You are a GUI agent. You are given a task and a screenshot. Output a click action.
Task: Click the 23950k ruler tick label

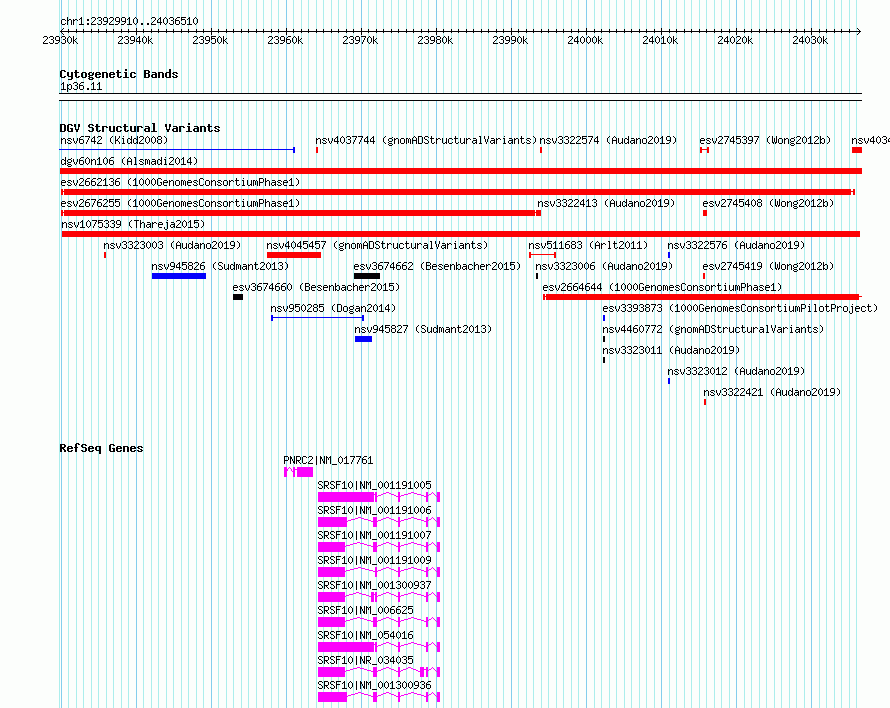click(x=210, y=40)
